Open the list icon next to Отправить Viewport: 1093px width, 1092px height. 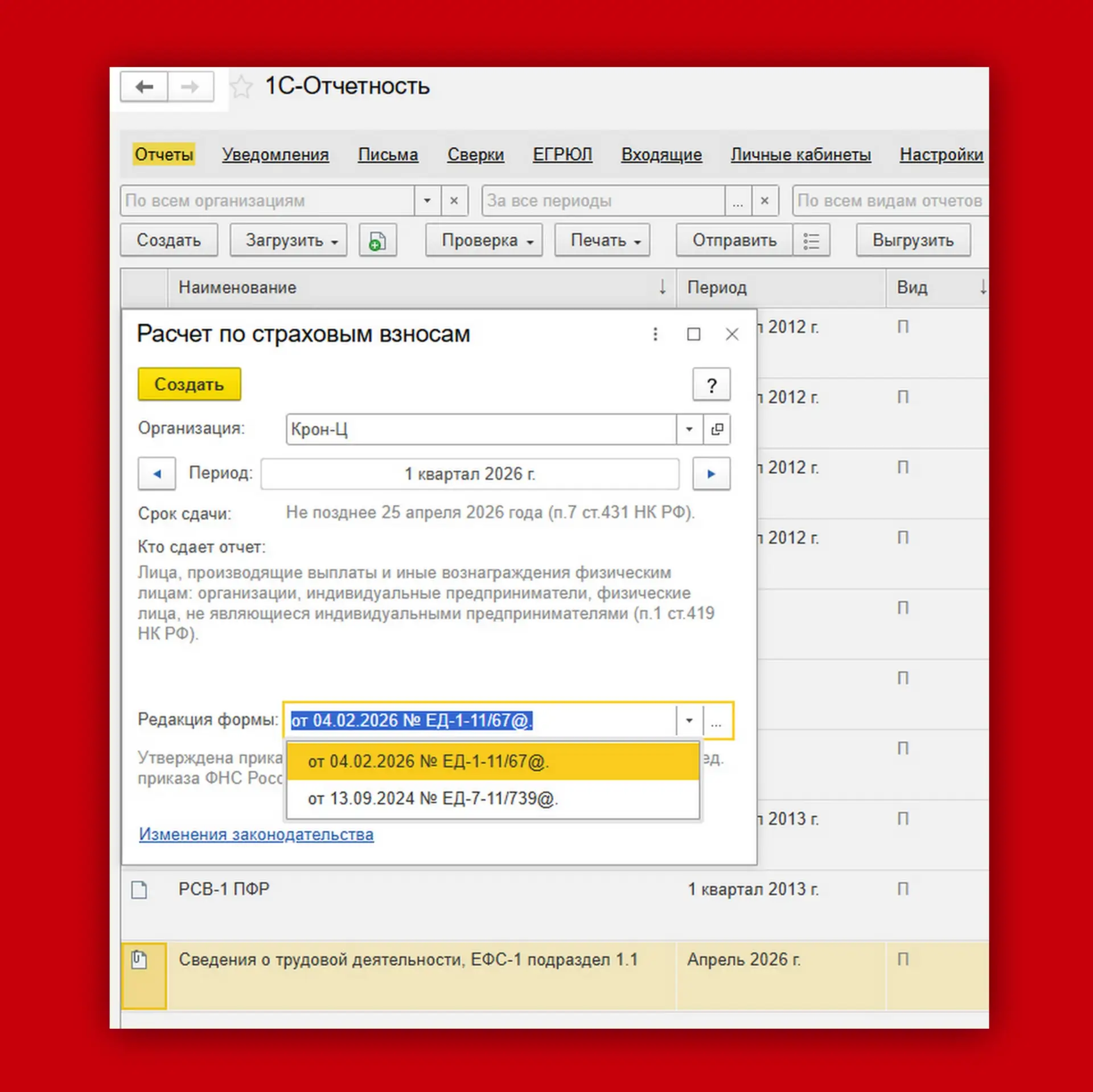[811, 241]
